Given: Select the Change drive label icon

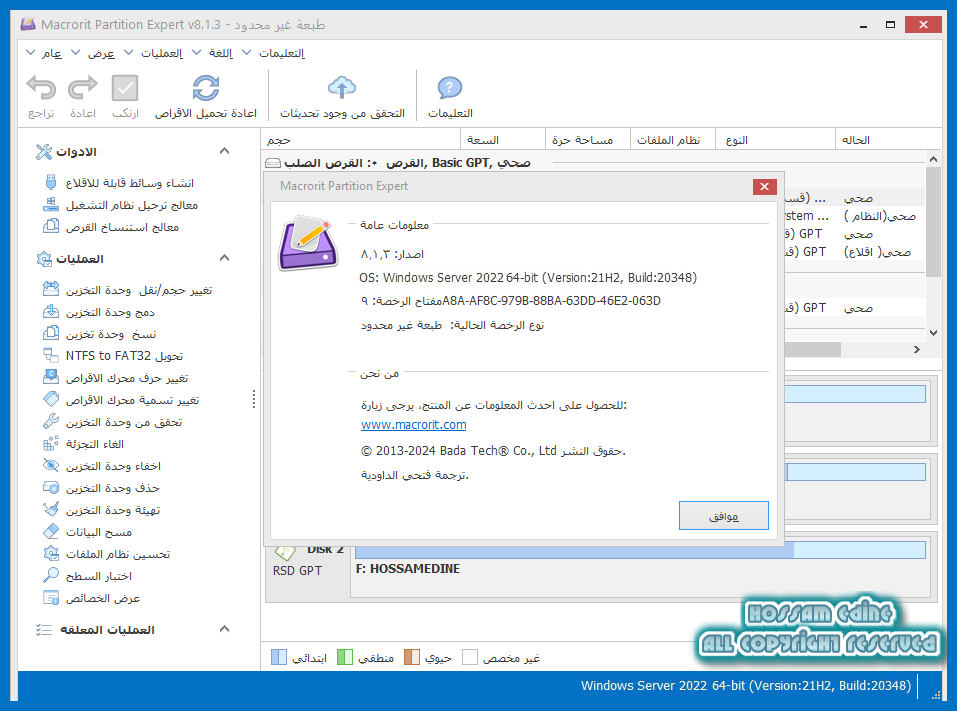Looking at the screenshot, I should click(51, 399).
